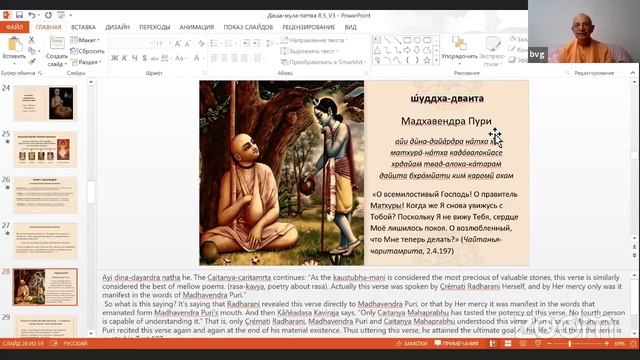Switch to Reading view icon
This screenshot has height=360, width=640.
(523, 344)
